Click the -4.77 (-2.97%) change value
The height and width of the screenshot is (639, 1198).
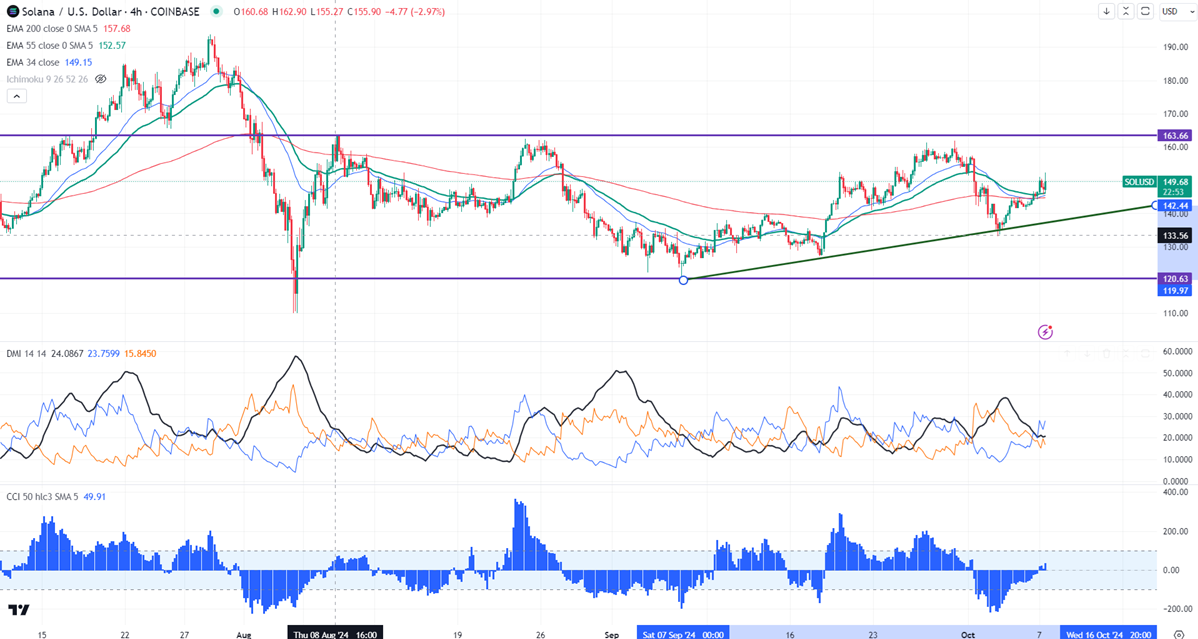pos(415,11)
